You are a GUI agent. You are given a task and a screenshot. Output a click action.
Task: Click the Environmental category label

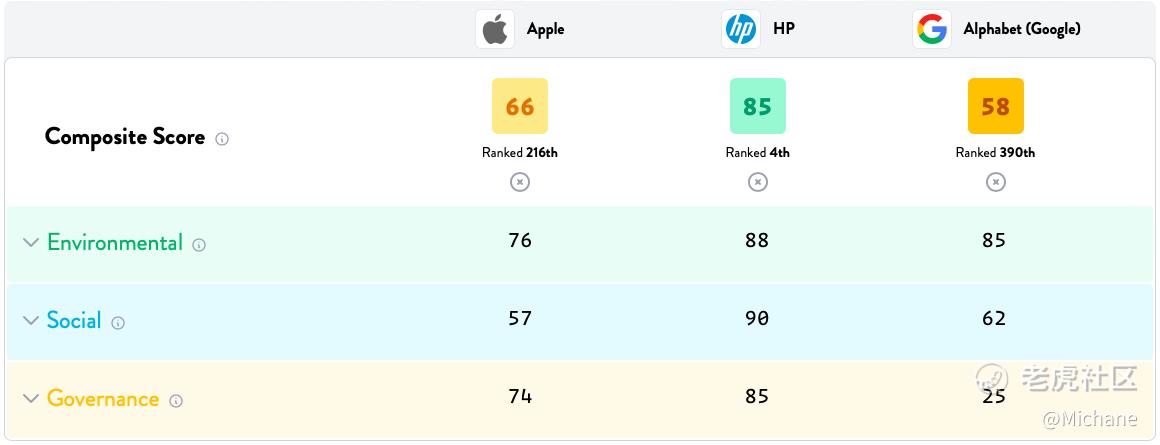point(115,242)
